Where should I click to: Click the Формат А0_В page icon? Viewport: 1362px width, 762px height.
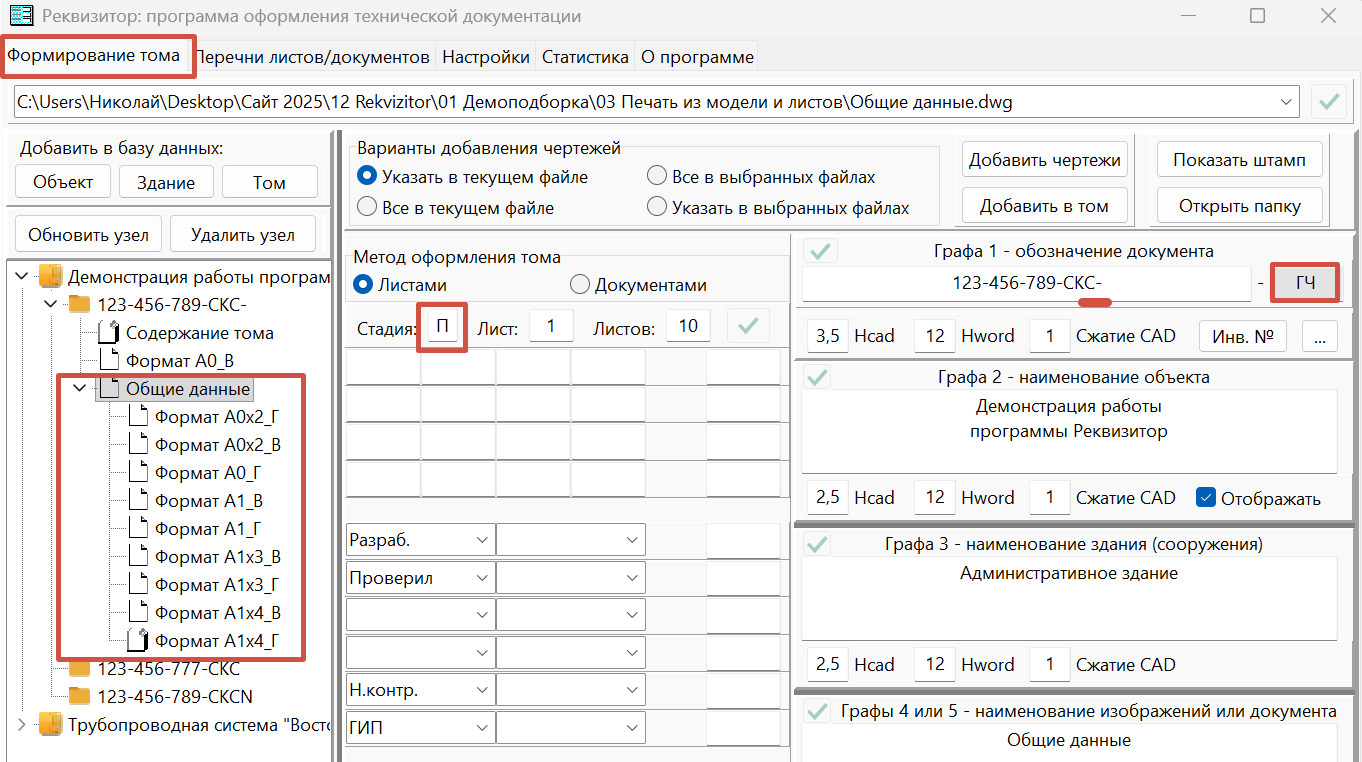[108, 361]
